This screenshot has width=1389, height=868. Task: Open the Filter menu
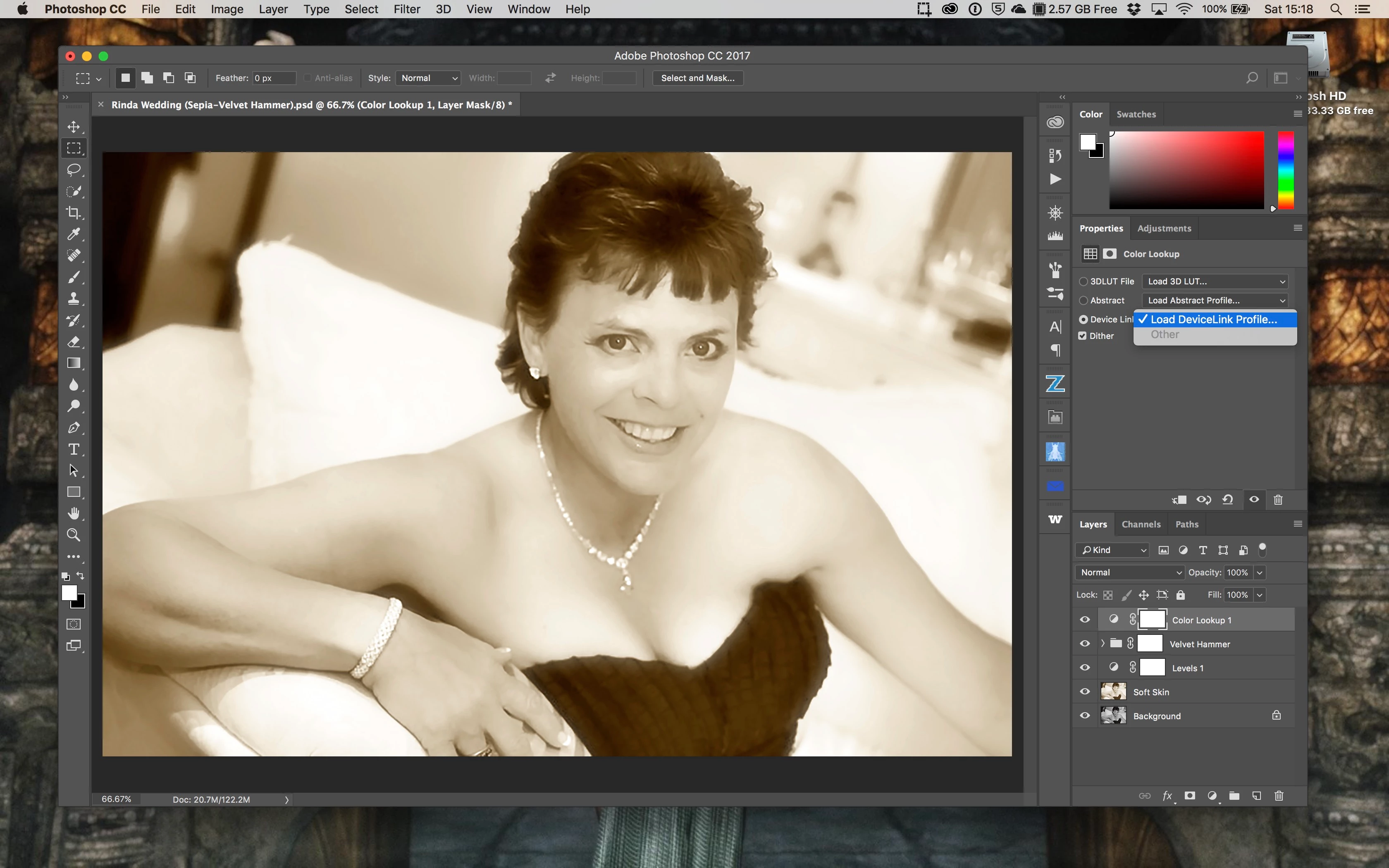[x=406, y=9]
